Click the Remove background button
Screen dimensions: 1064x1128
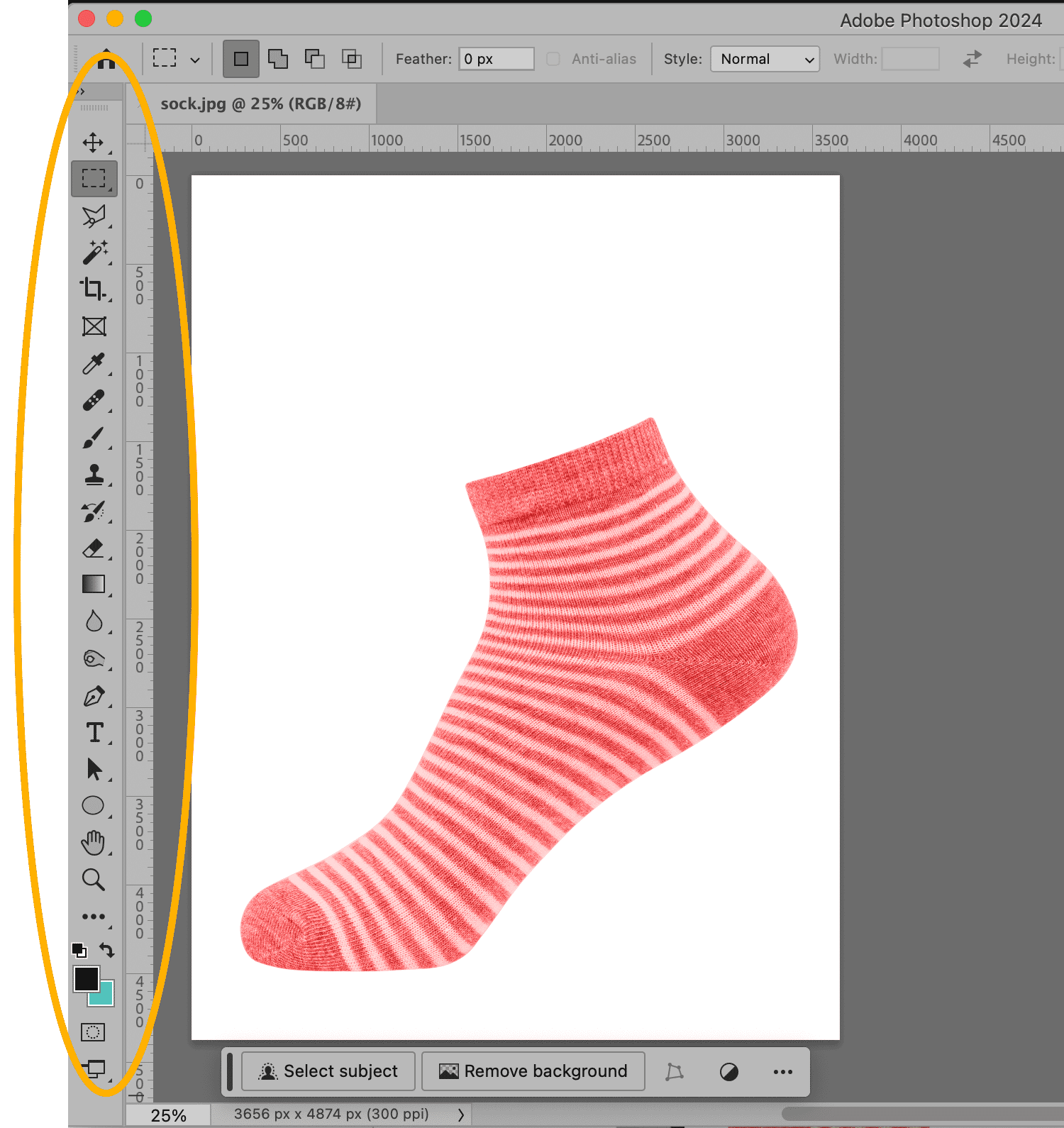click(533, 1071)
